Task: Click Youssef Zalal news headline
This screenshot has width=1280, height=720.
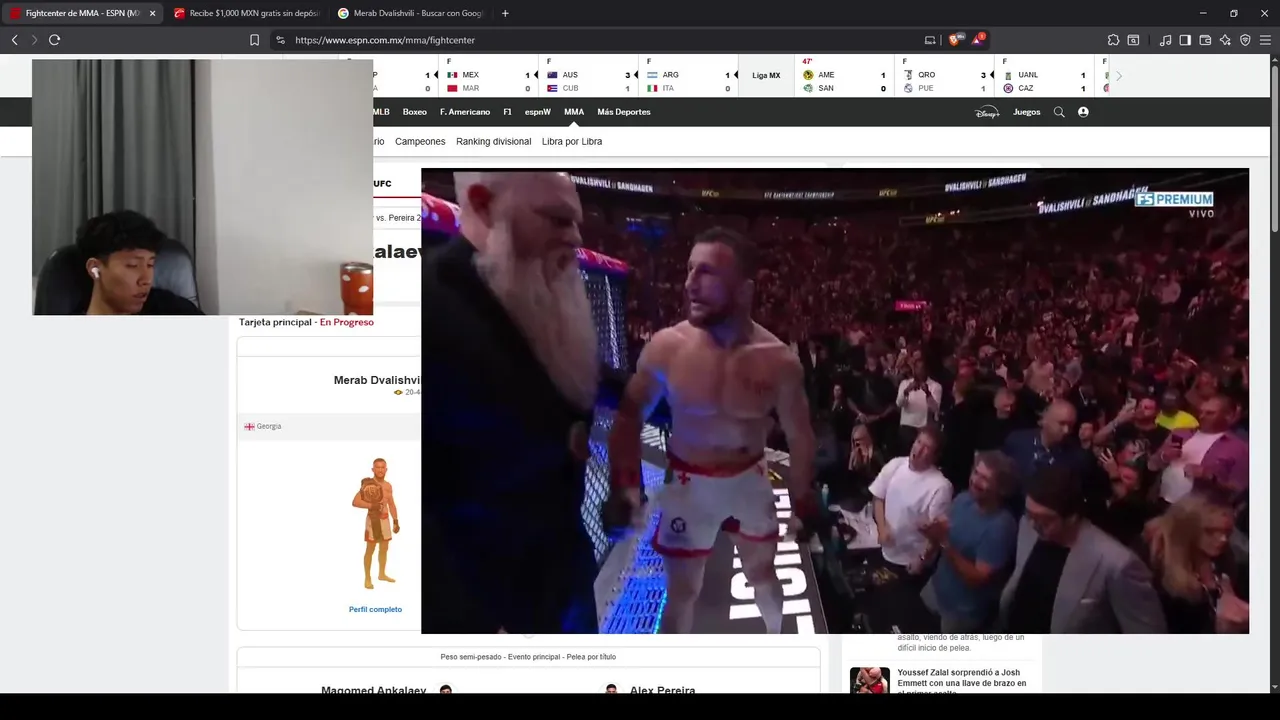Action: click(x=961, y=684)
